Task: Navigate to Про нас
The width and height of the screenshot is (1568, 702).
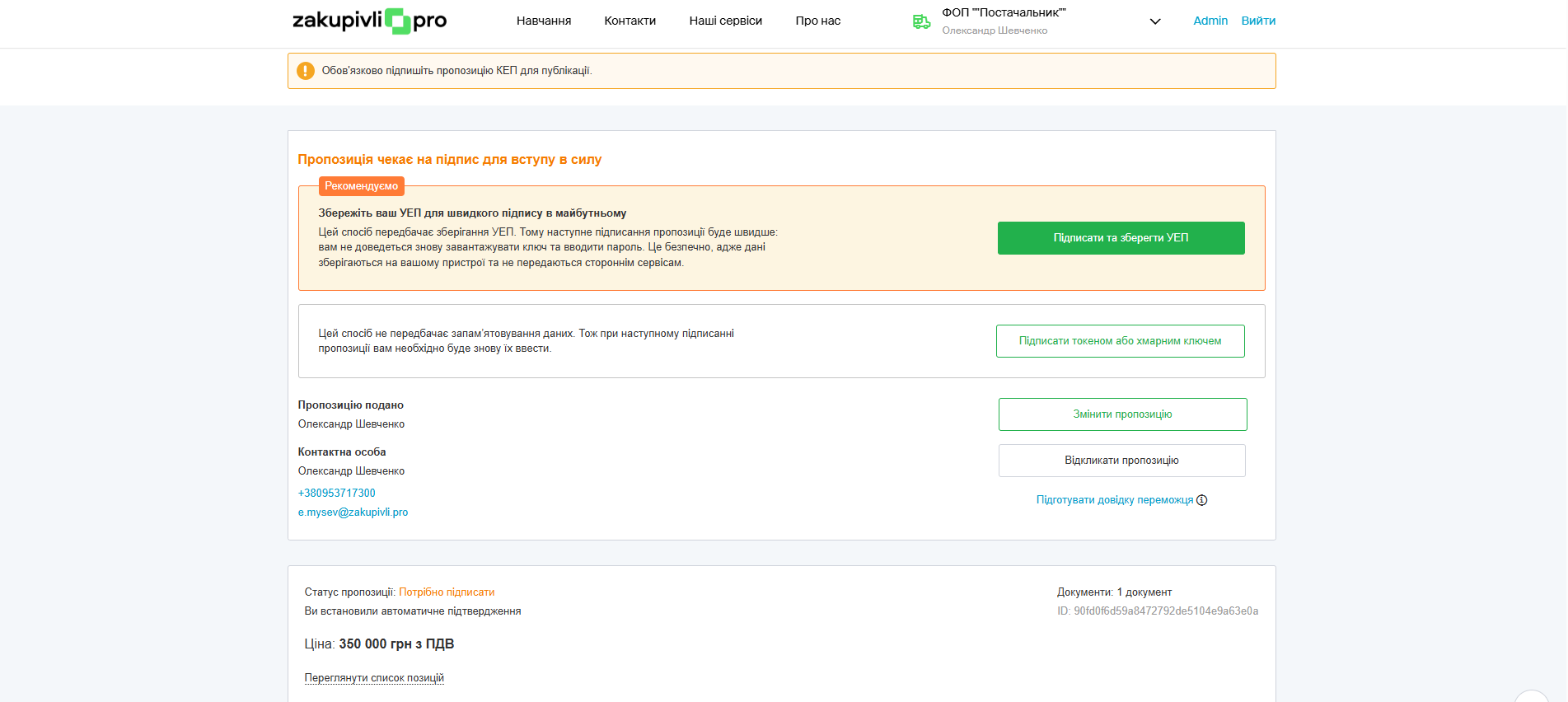Action: point(817,21)
